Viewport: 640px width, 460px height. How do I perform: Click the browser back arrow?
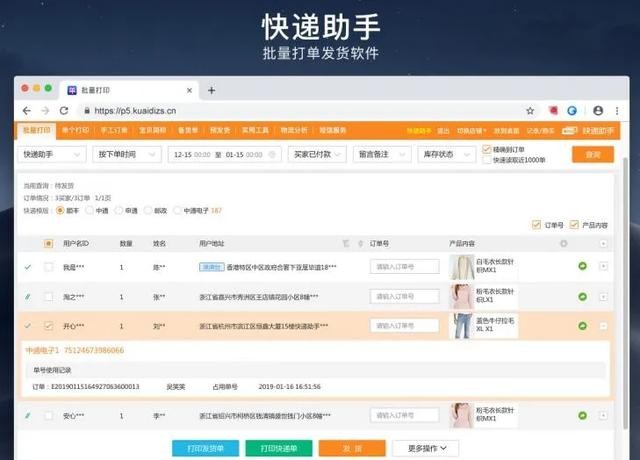coord(27,111)
